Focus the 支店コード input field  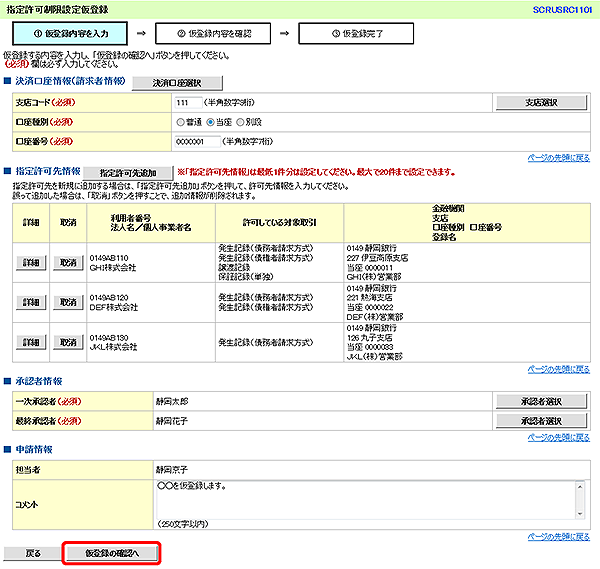click(x=188, y=103)
